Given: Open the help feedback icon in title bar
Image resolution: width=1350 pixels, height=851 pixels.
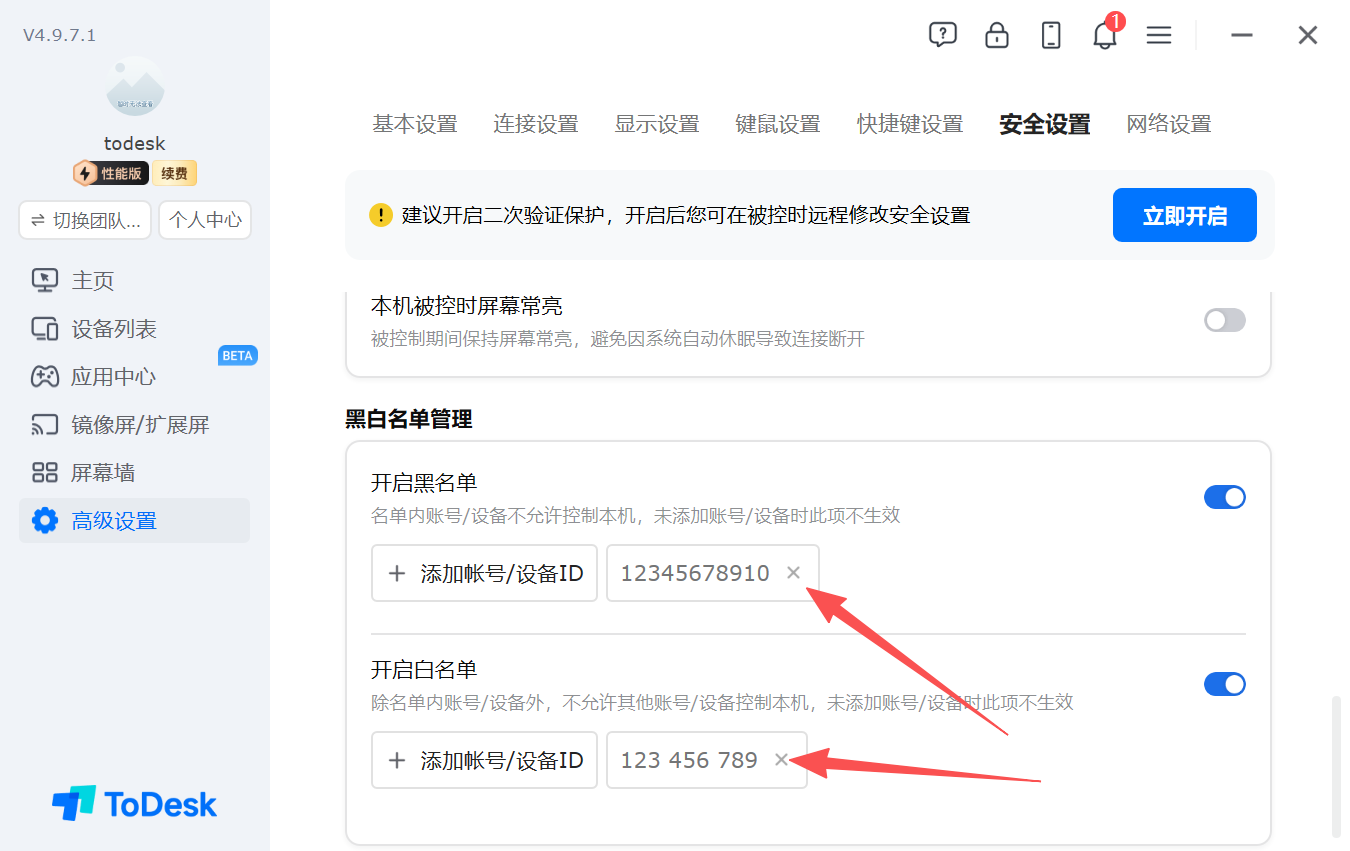Looking at the screenshot, I should pyautogui.click(x=942, y=35).
